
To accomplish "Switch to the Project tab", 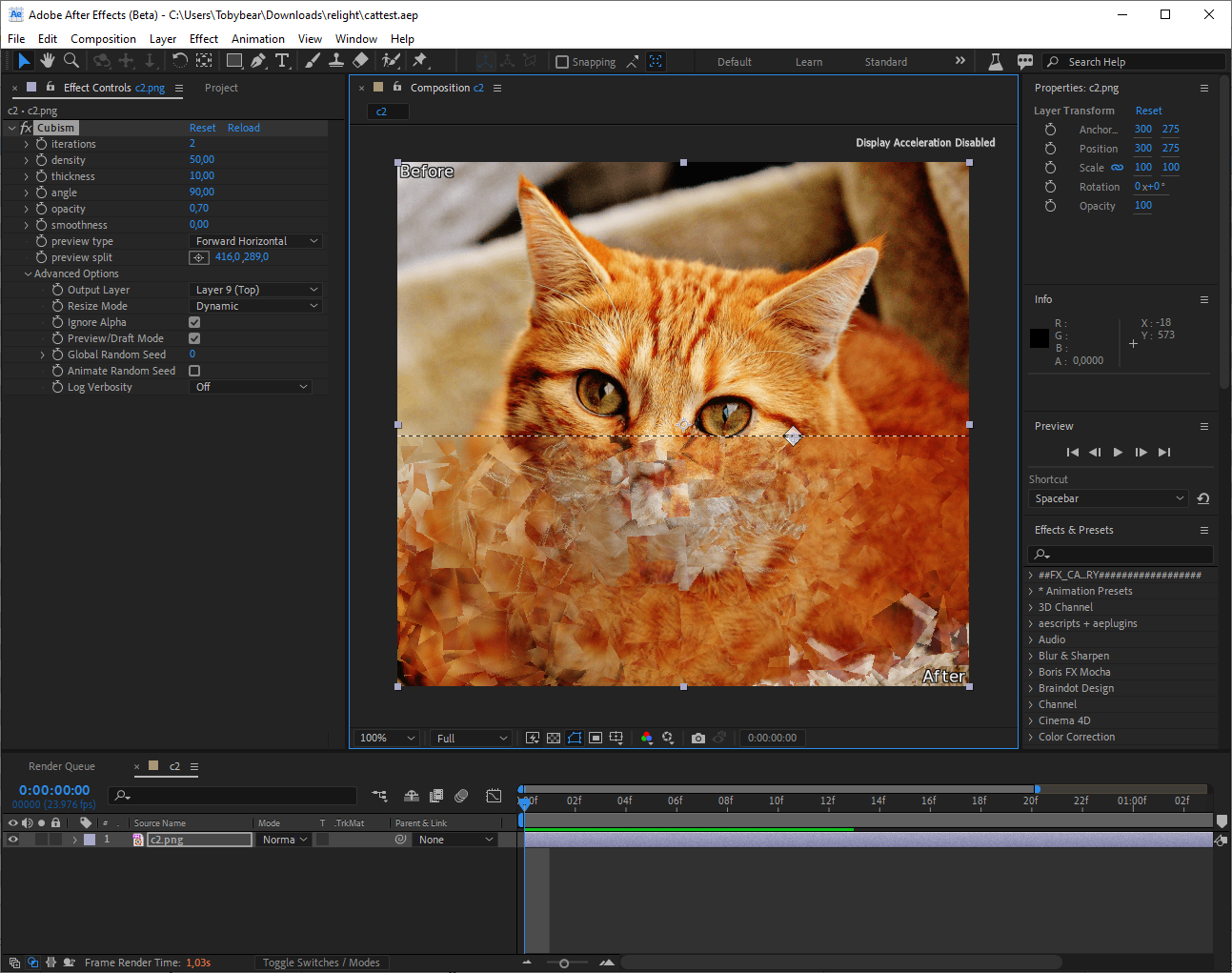I will [221, 88].
